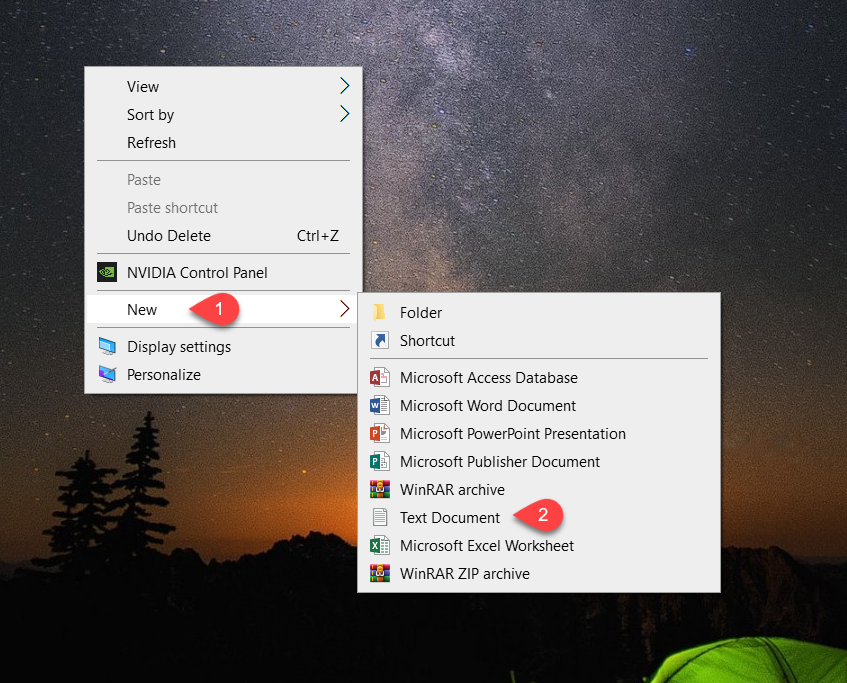Create a Microsoft PowerPoint Presentation
The height and width of the screenshot is (683, 847).
point(539,433)
